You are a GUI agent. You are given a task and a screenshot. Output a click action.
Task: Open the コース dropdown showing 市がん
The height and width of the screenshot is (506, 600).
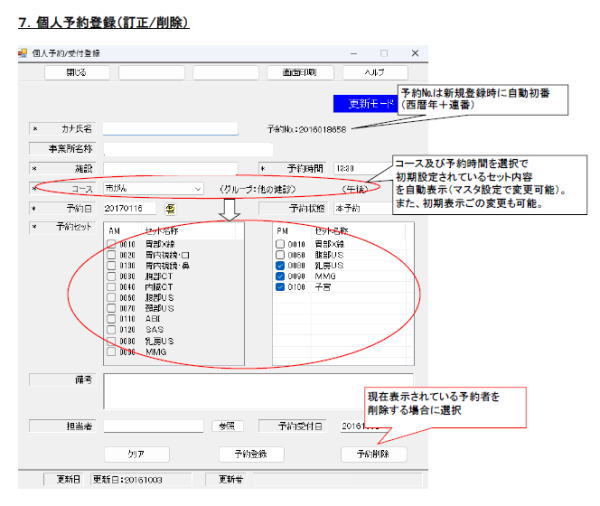tap(154, 189)
